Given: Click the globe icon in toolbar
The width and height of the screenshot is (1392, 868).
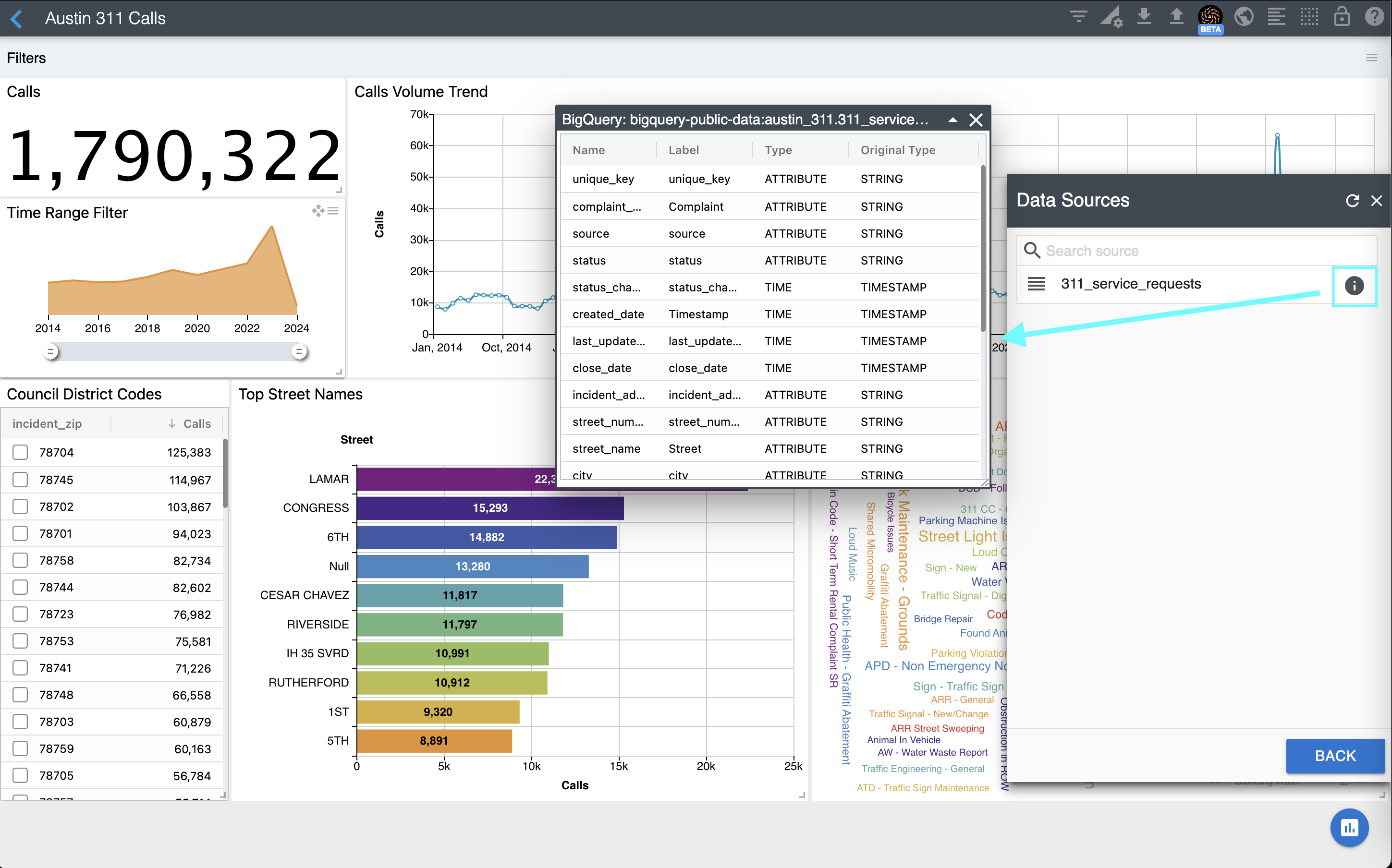Looking at the screenshot, I should pyautogui.click(x=1243, y=16).
